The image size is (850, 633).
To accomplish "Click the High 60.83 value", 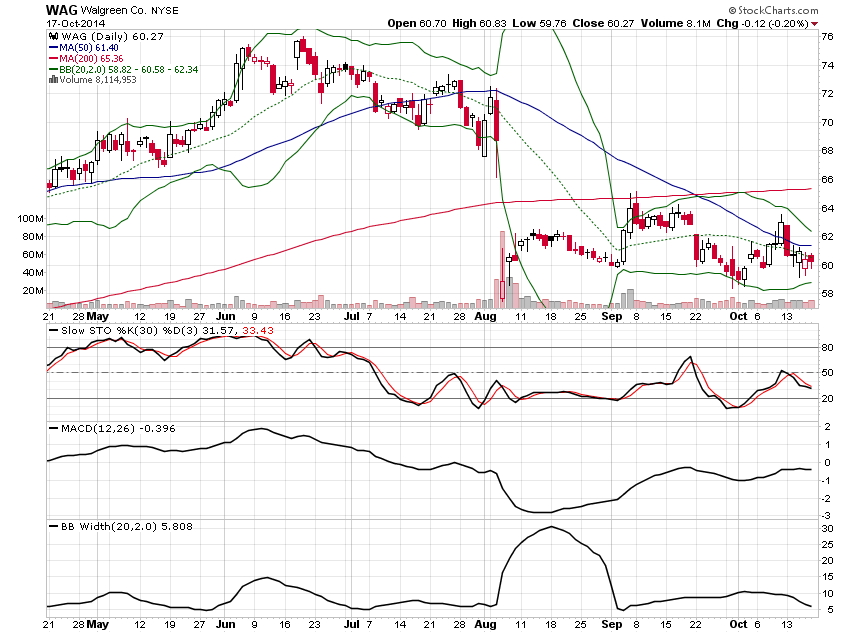I will coord(479,23).
